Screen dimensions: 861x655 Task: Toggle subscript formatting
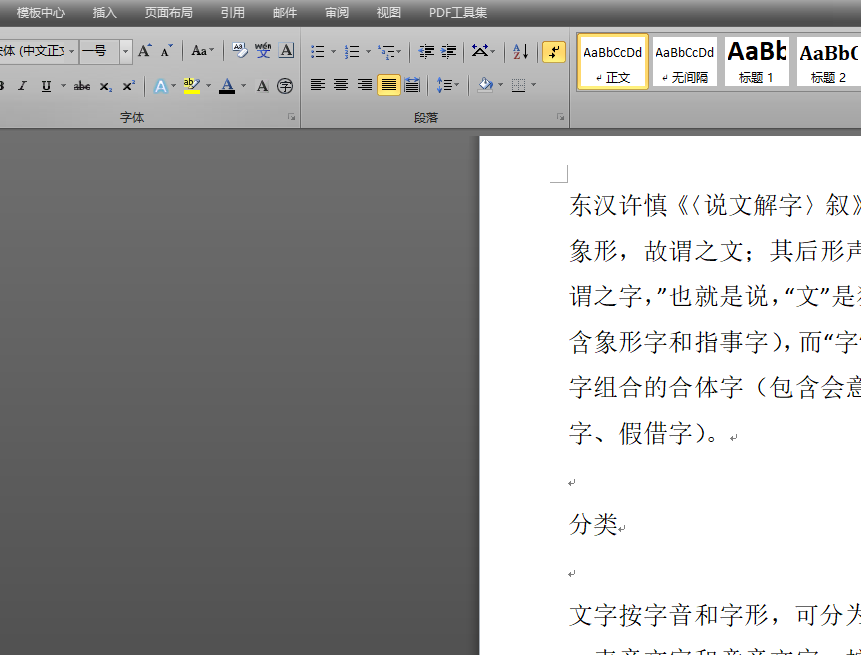pyautogui.click(x=105, y=86)
